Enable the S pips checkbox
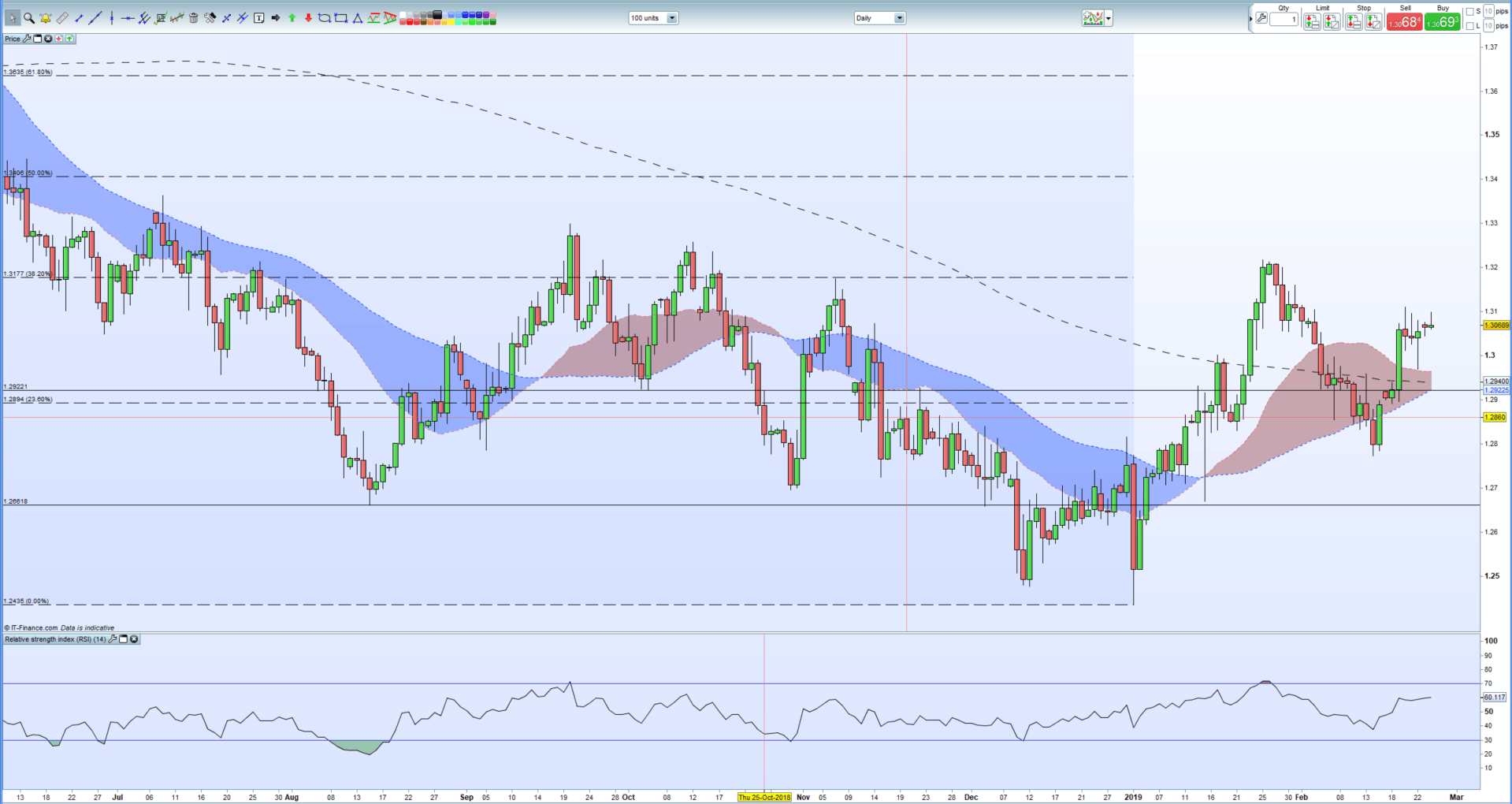The height and width of the screenshot is (804, 1512). [1469, 11]
